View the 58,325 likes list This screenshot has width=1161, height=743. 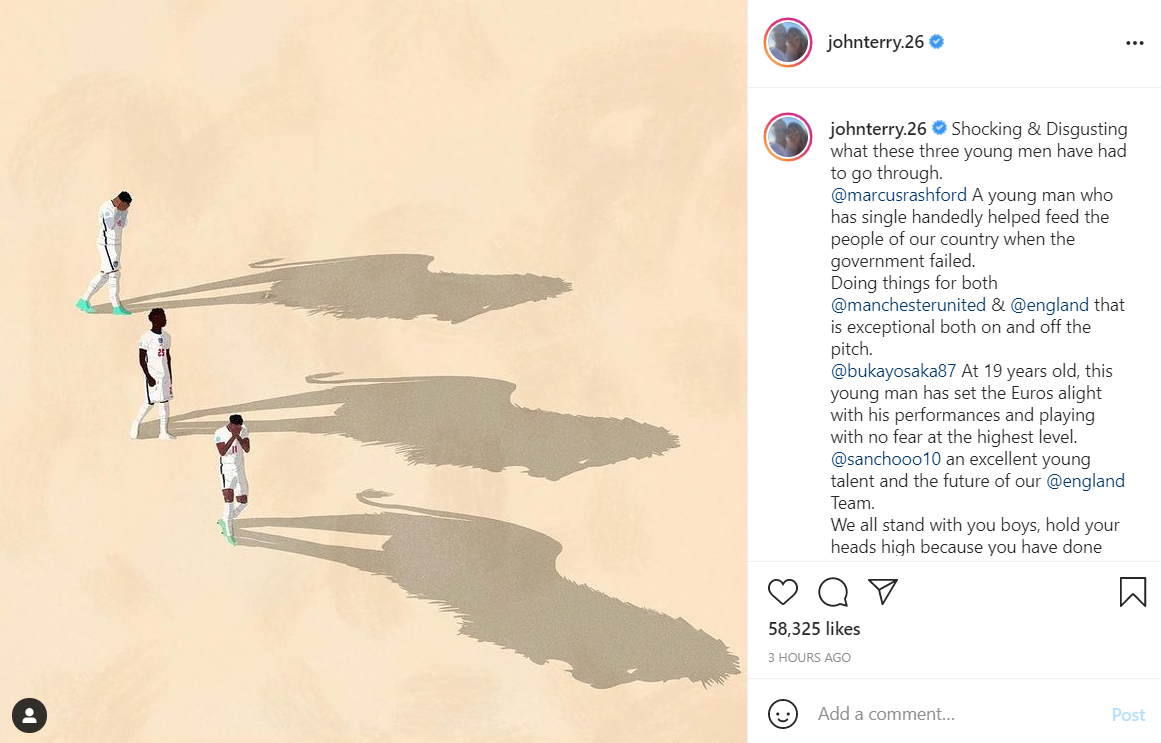pyautogui.click(x=814, y=629)
